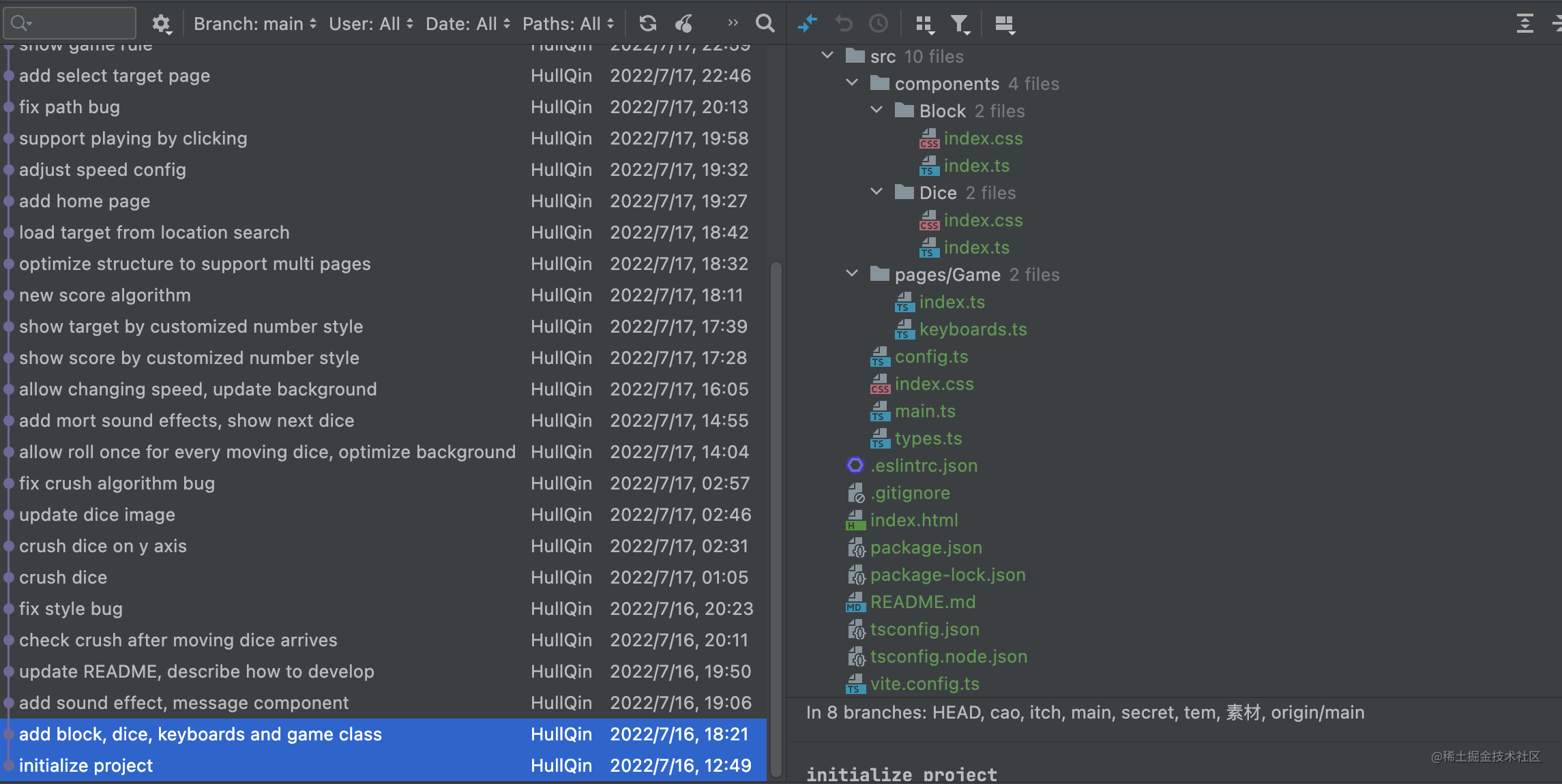Click the show diff arrows icon

click(807, 24)
